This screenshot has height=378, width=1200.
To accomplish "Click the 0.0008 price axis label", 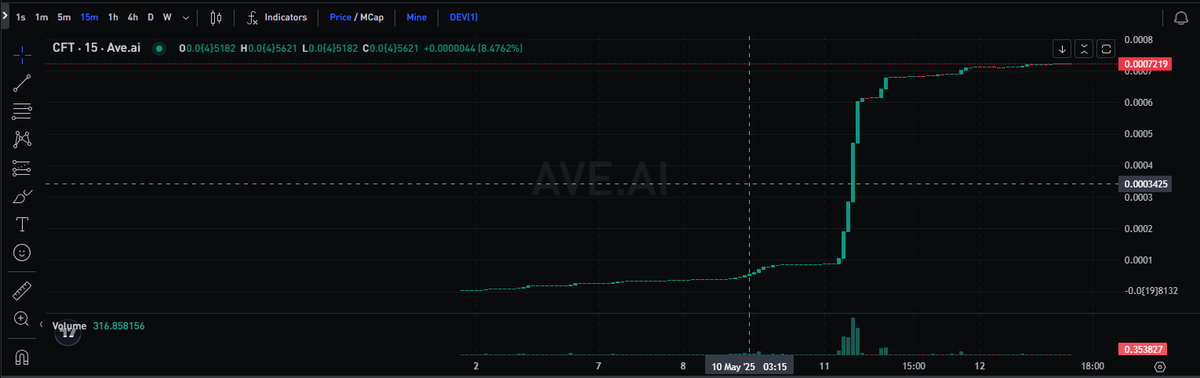I will [1139, 40].
